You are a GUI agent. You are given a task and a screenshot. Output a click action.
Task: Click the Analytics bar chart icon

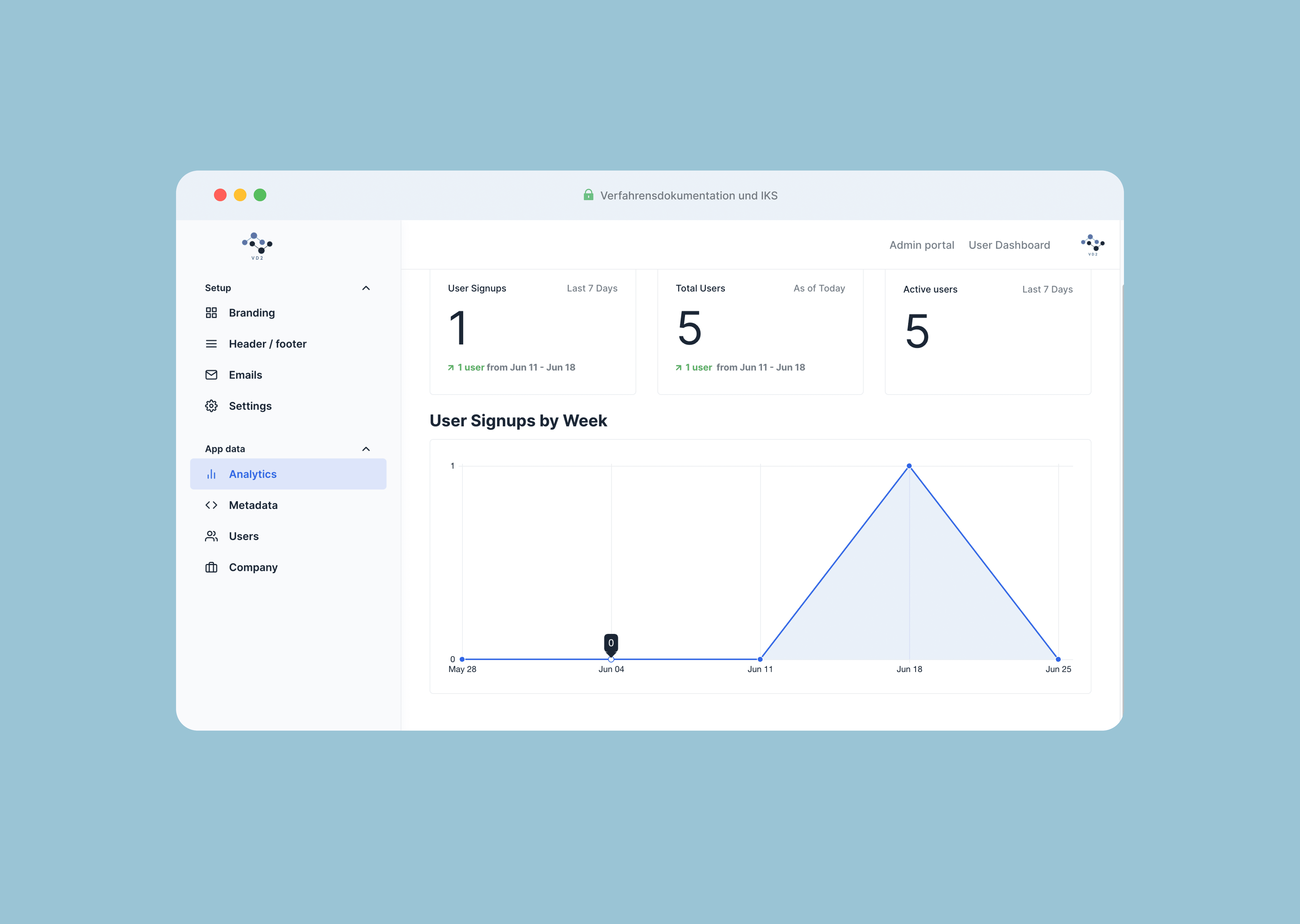coord(211,474)
